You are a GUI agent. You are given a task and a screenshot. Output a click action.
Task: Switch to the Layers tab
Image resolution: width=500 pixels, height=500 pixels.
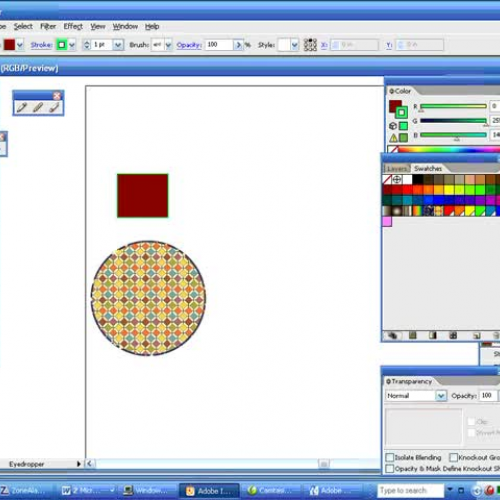coord(397,168)
